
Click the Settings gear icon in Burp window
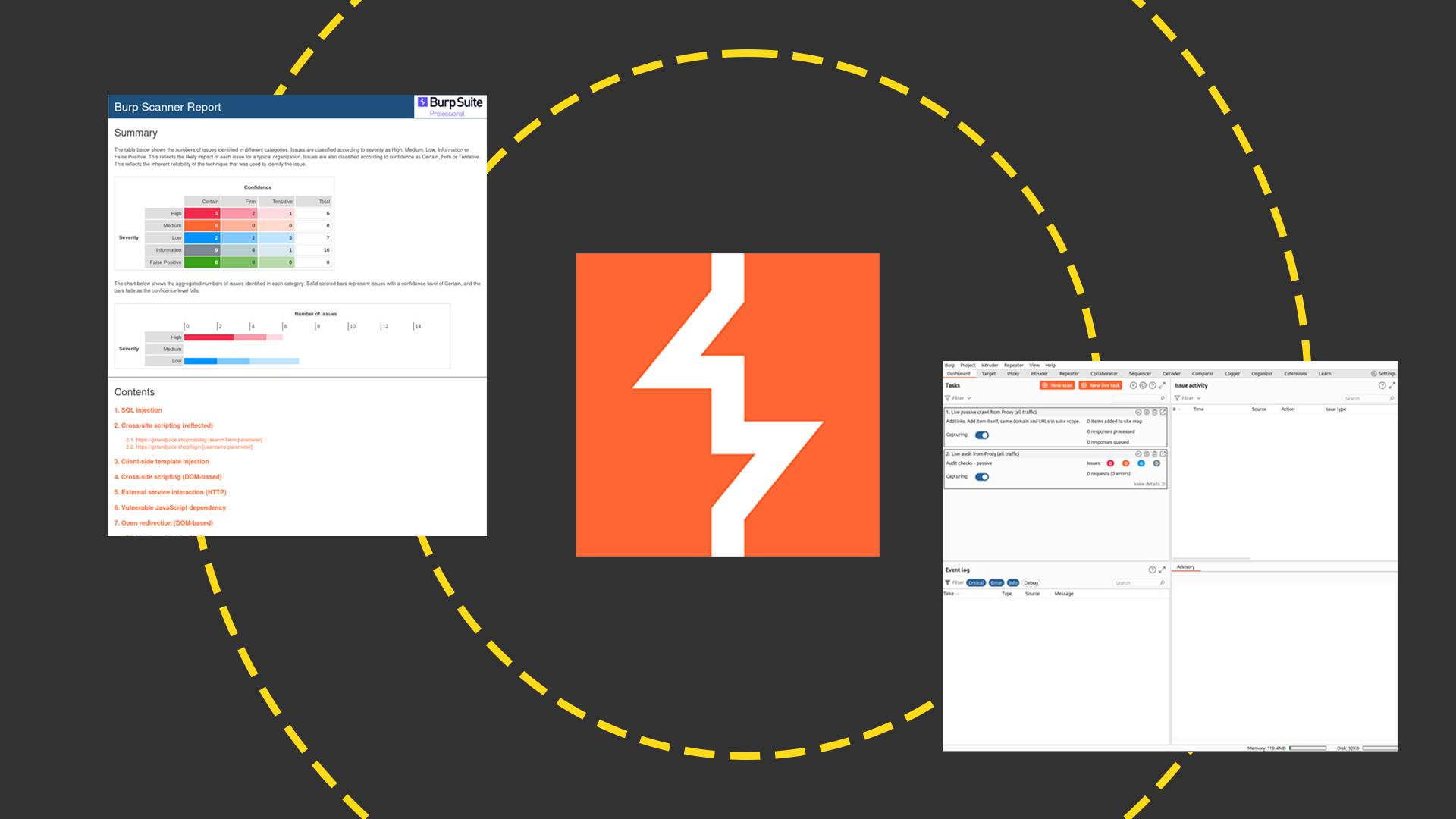tap(1373, 374)
